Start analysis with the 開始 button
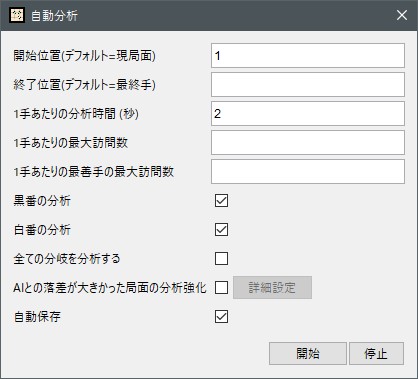Viewport: 418px width, 379px height. point(308,353)
